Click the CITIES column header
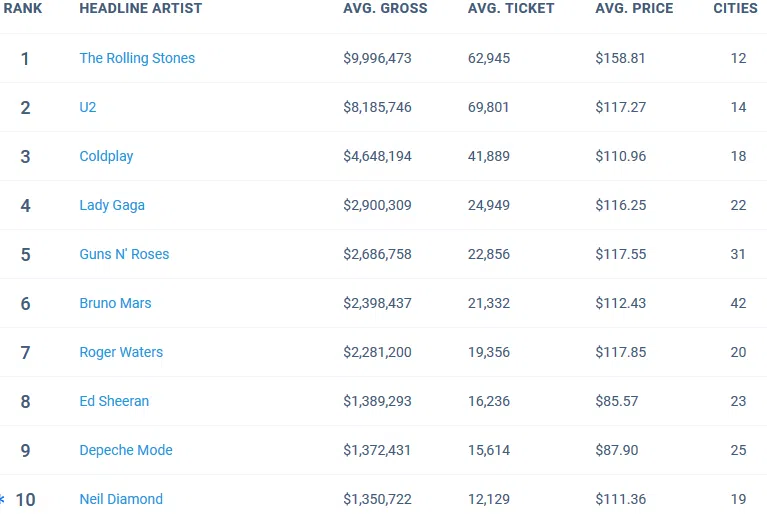Screen dimensions: 767x514 (735, 8)
